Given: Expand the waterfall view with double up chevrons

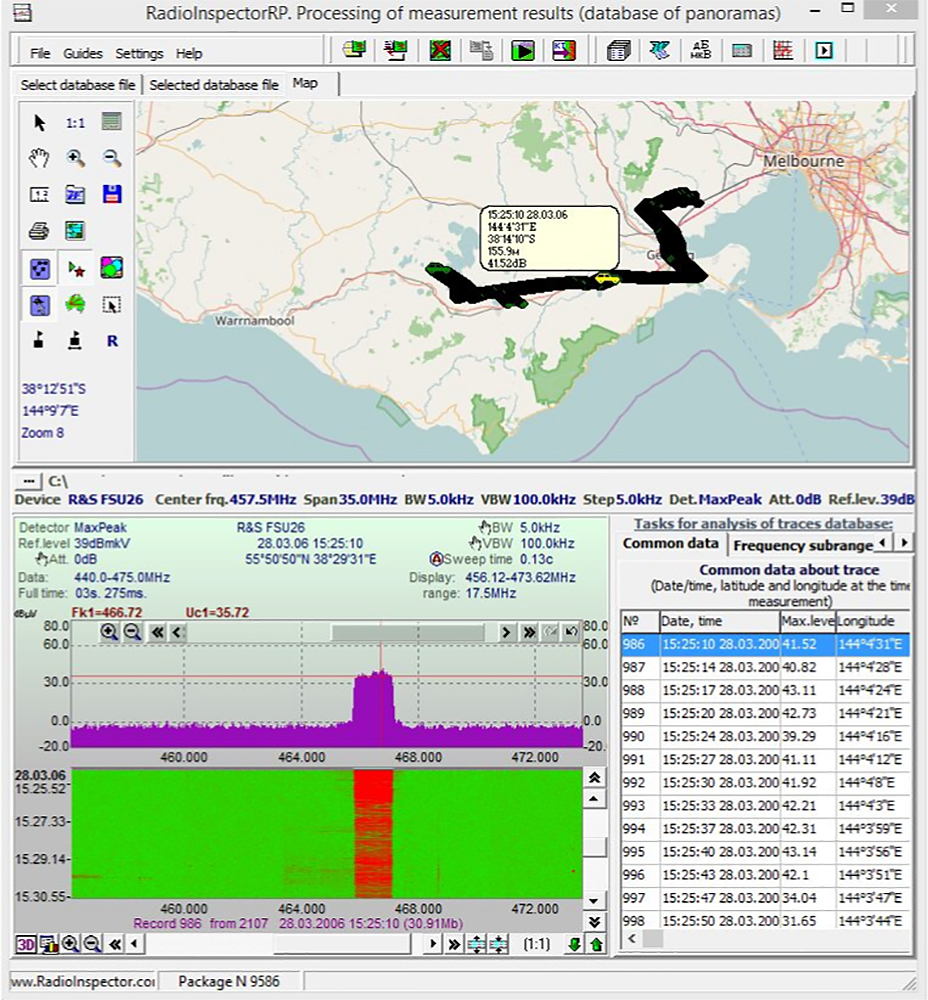Looking at the screenshot, I should [x=596, y=777].
